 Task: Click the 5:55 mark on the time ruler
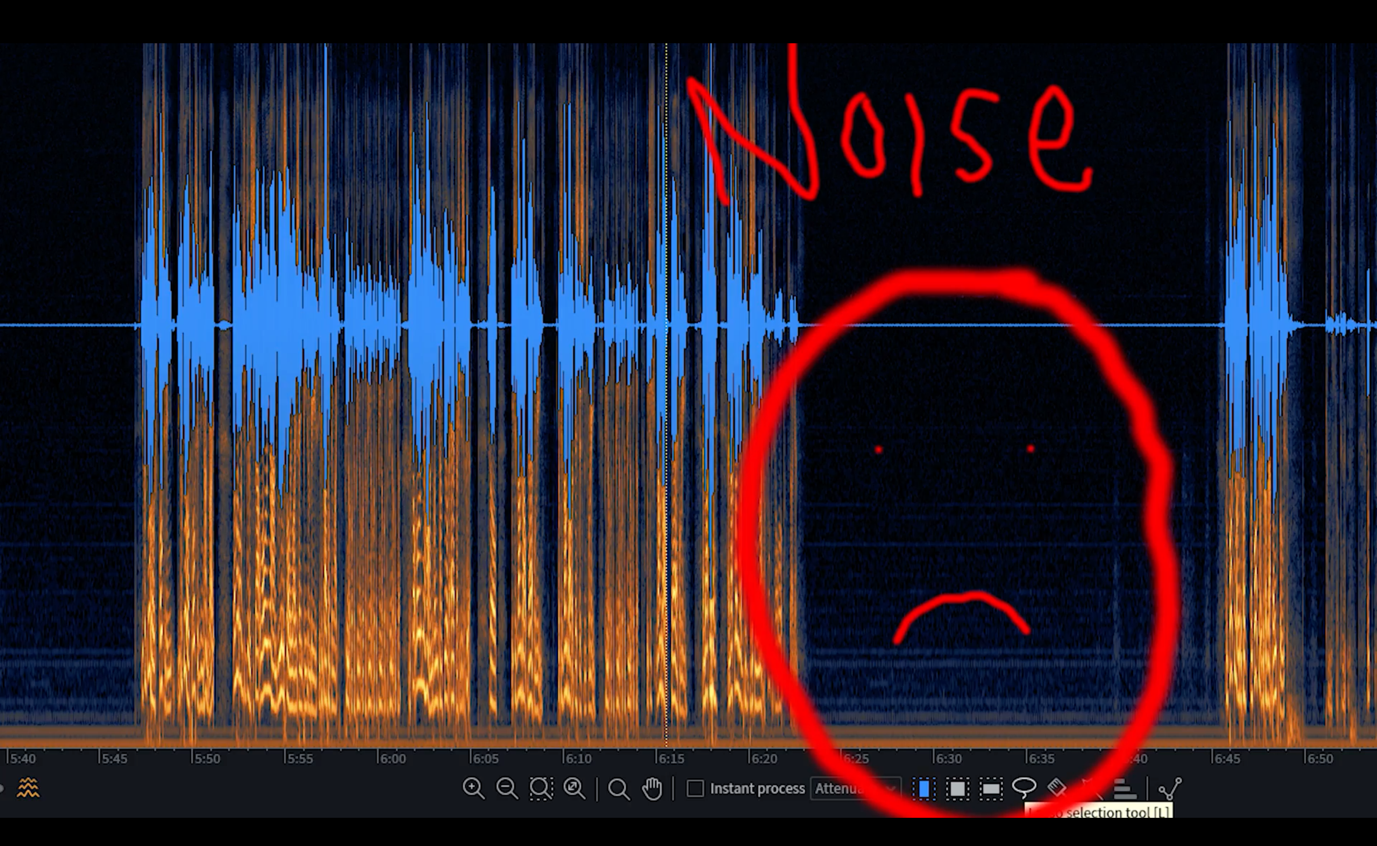pos(300,759)
